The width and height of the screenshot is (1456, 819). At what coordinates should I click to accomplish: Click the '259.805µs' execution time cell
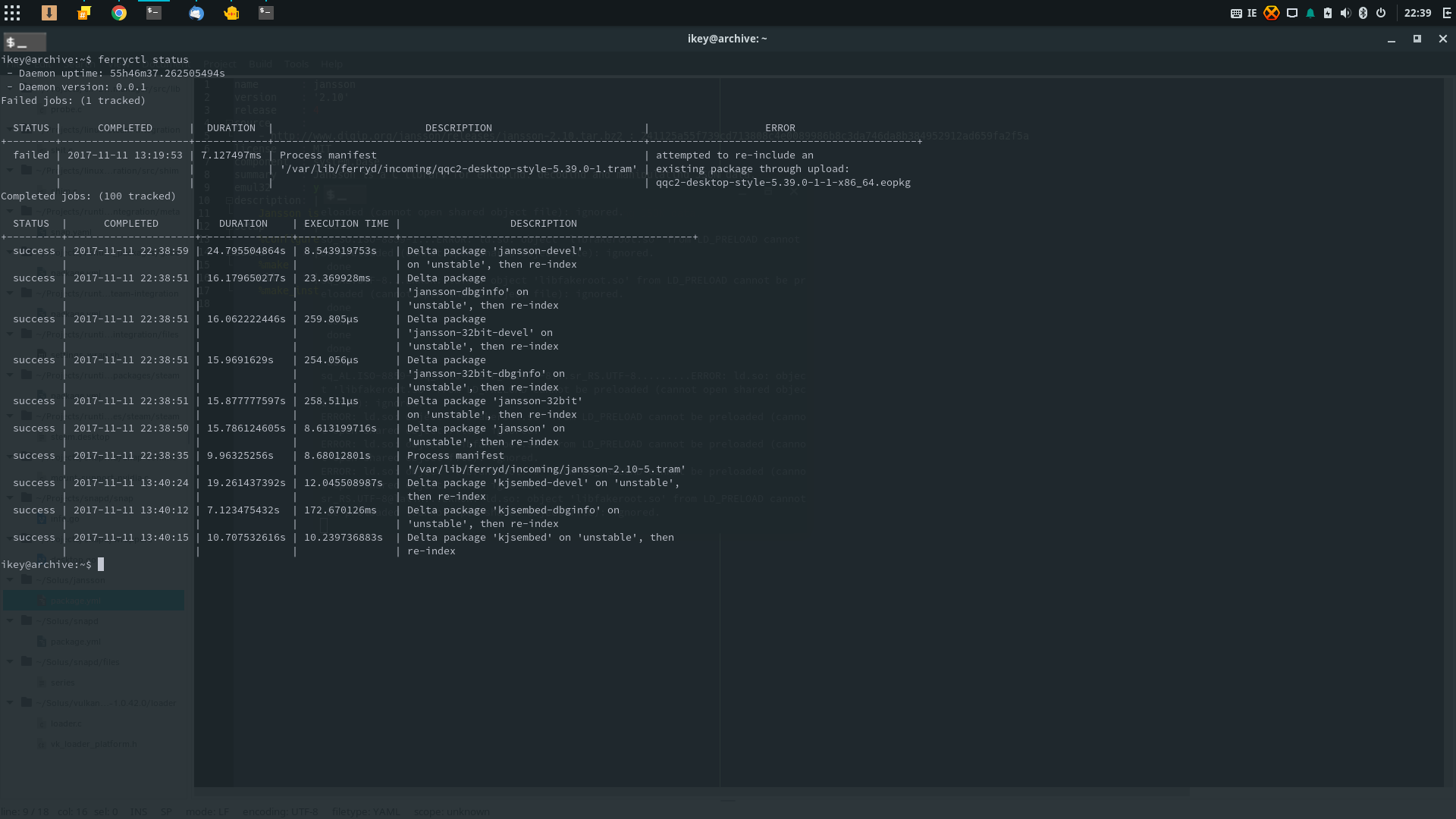point(331,319)
